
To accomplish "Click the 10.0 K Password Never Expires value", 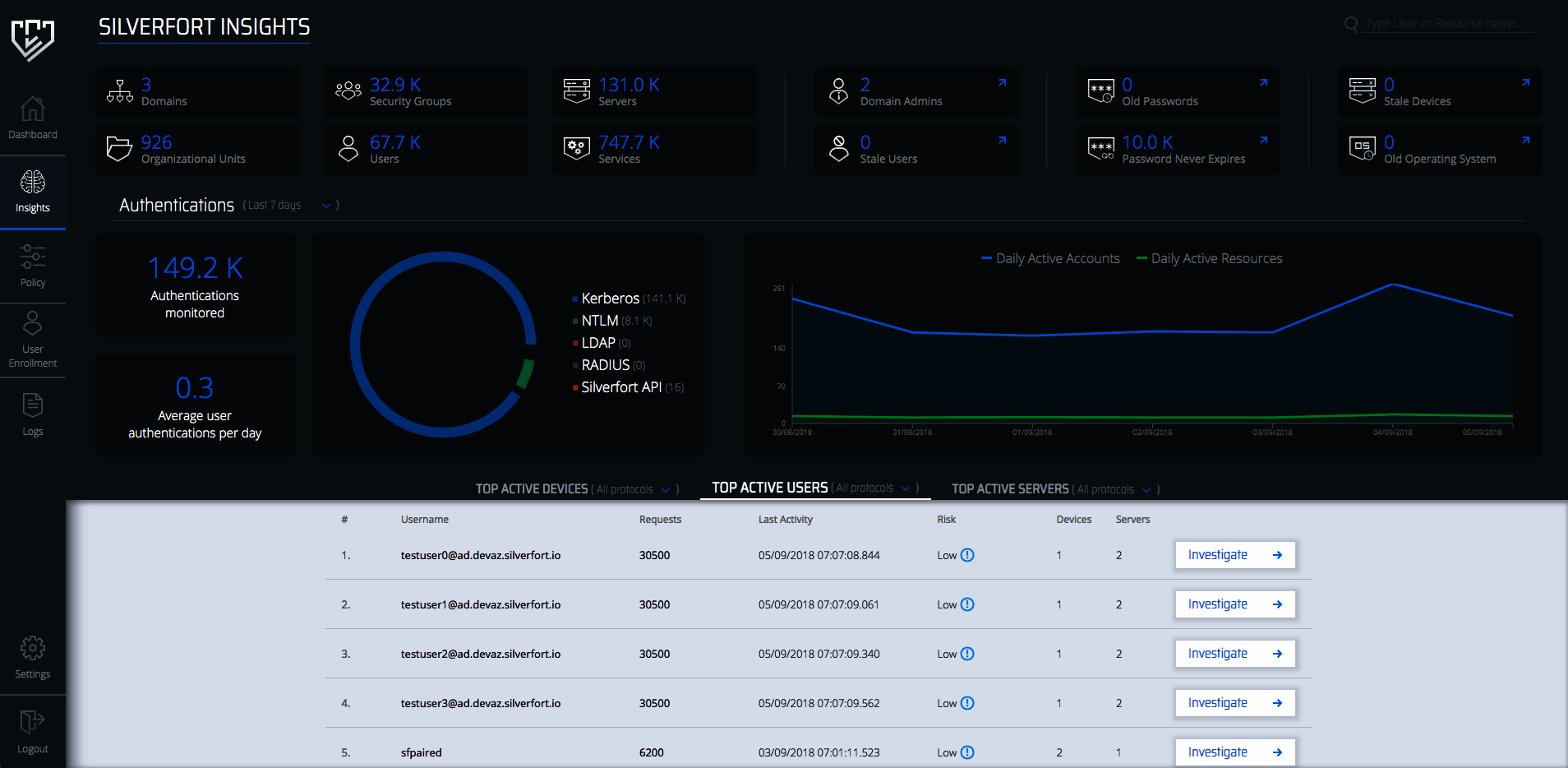I will click(1147, 142).
